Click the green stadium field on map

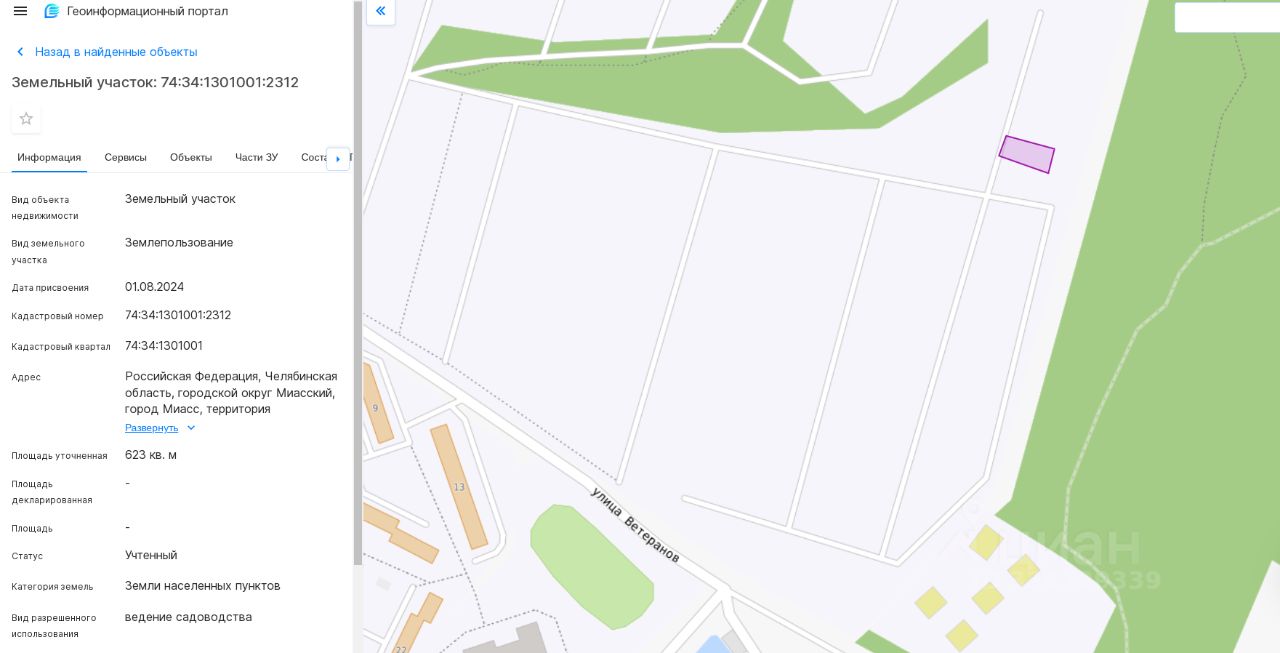click(592, 566)
